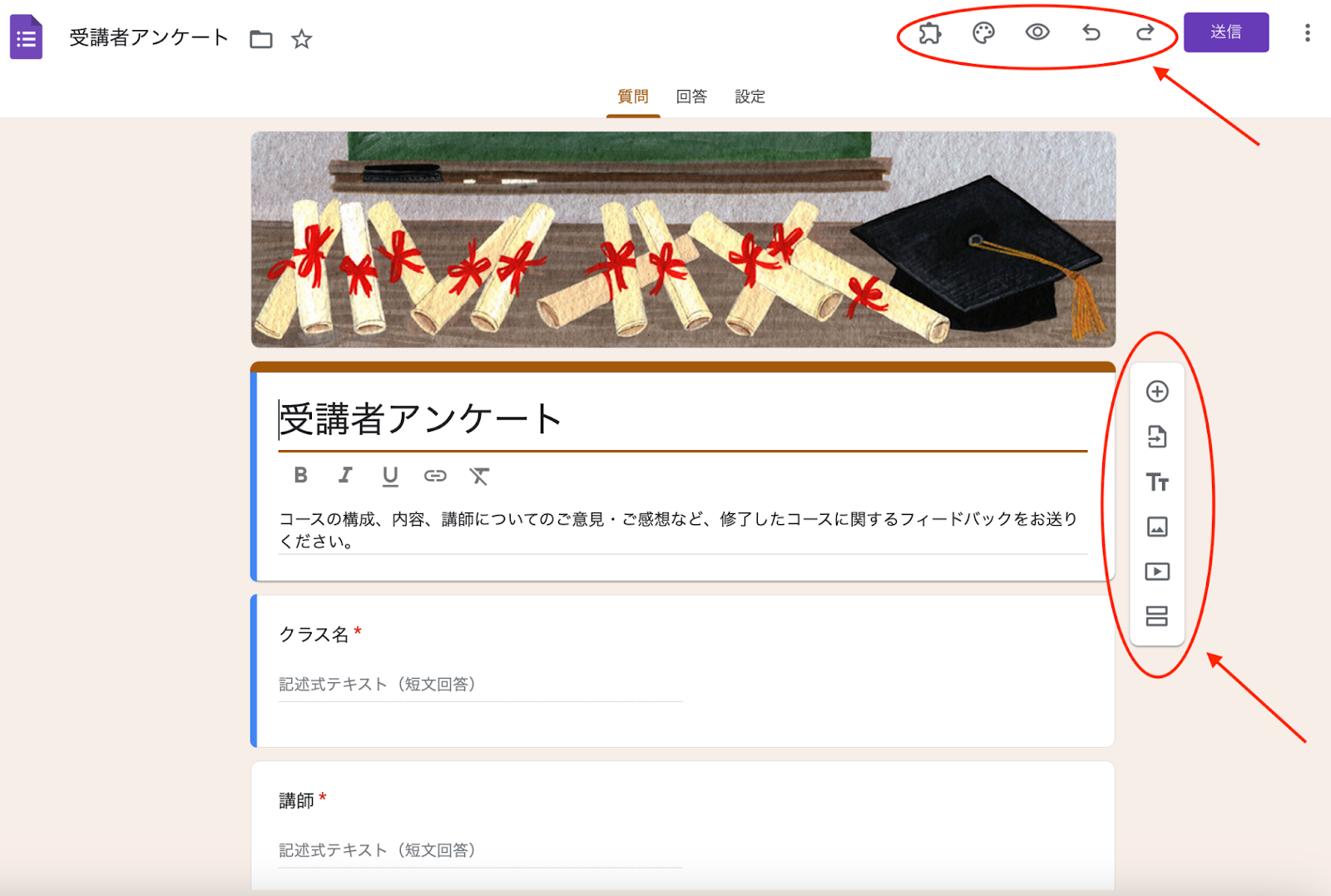Add a video with the video icon

point(1158,572)
